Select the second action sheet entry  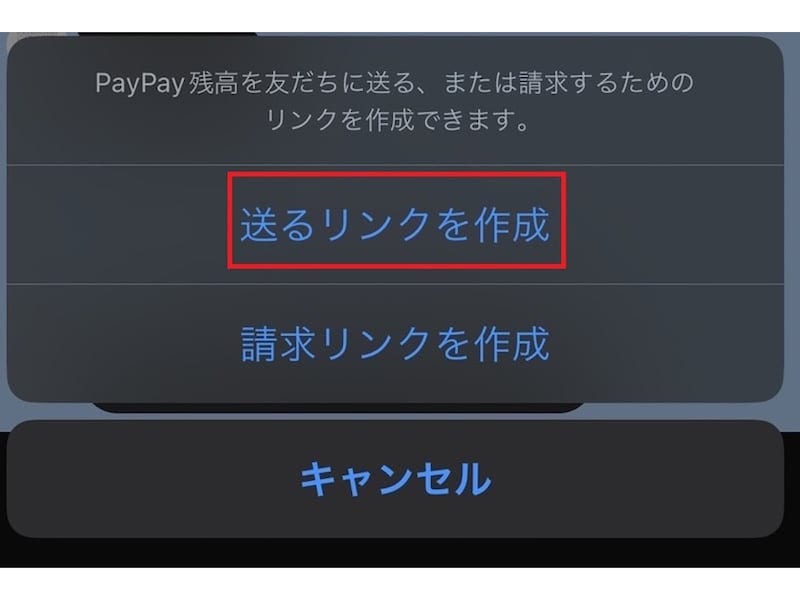(395, 344)
